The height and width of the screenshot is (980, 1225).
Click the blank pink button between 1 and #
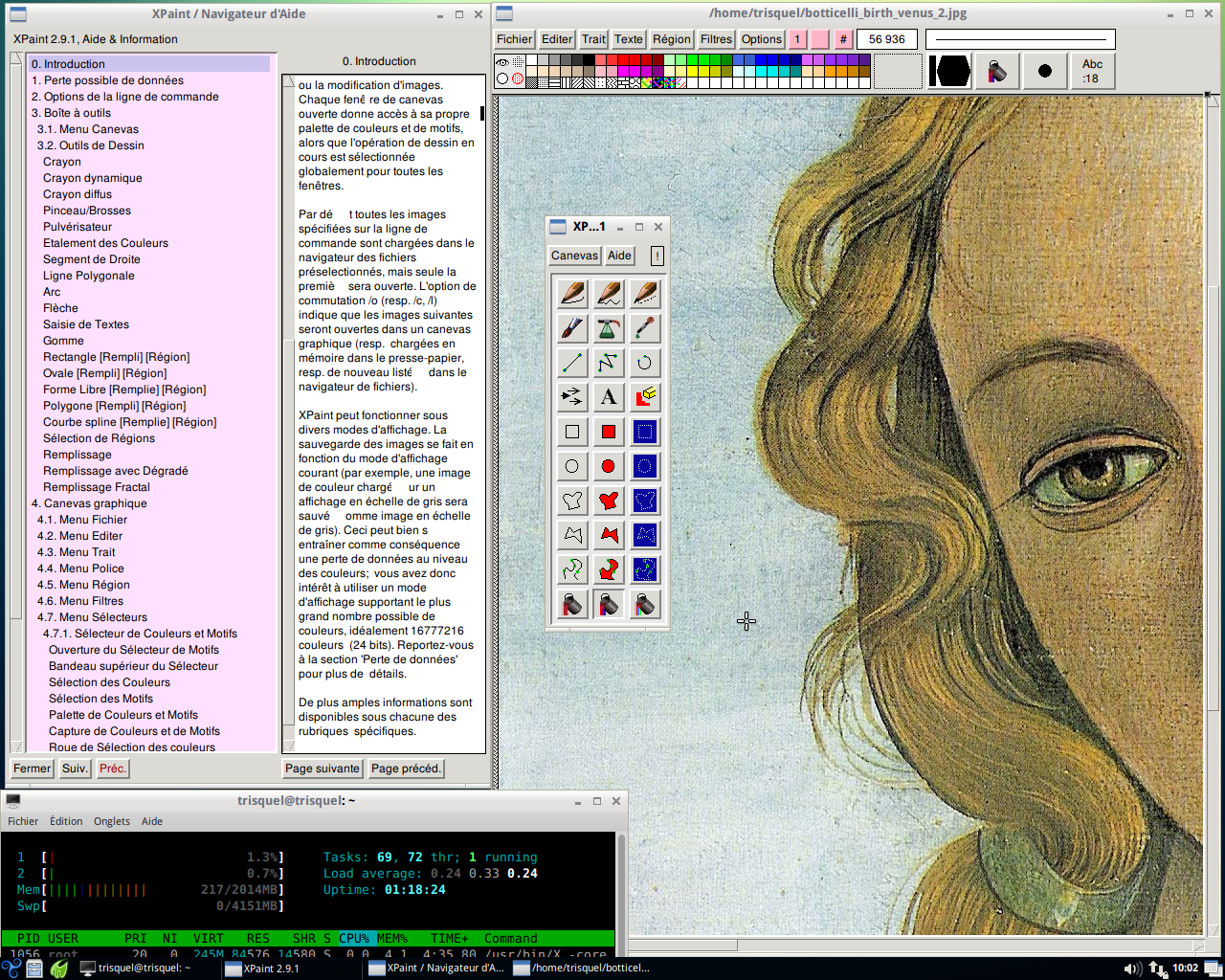click(820, 39)
